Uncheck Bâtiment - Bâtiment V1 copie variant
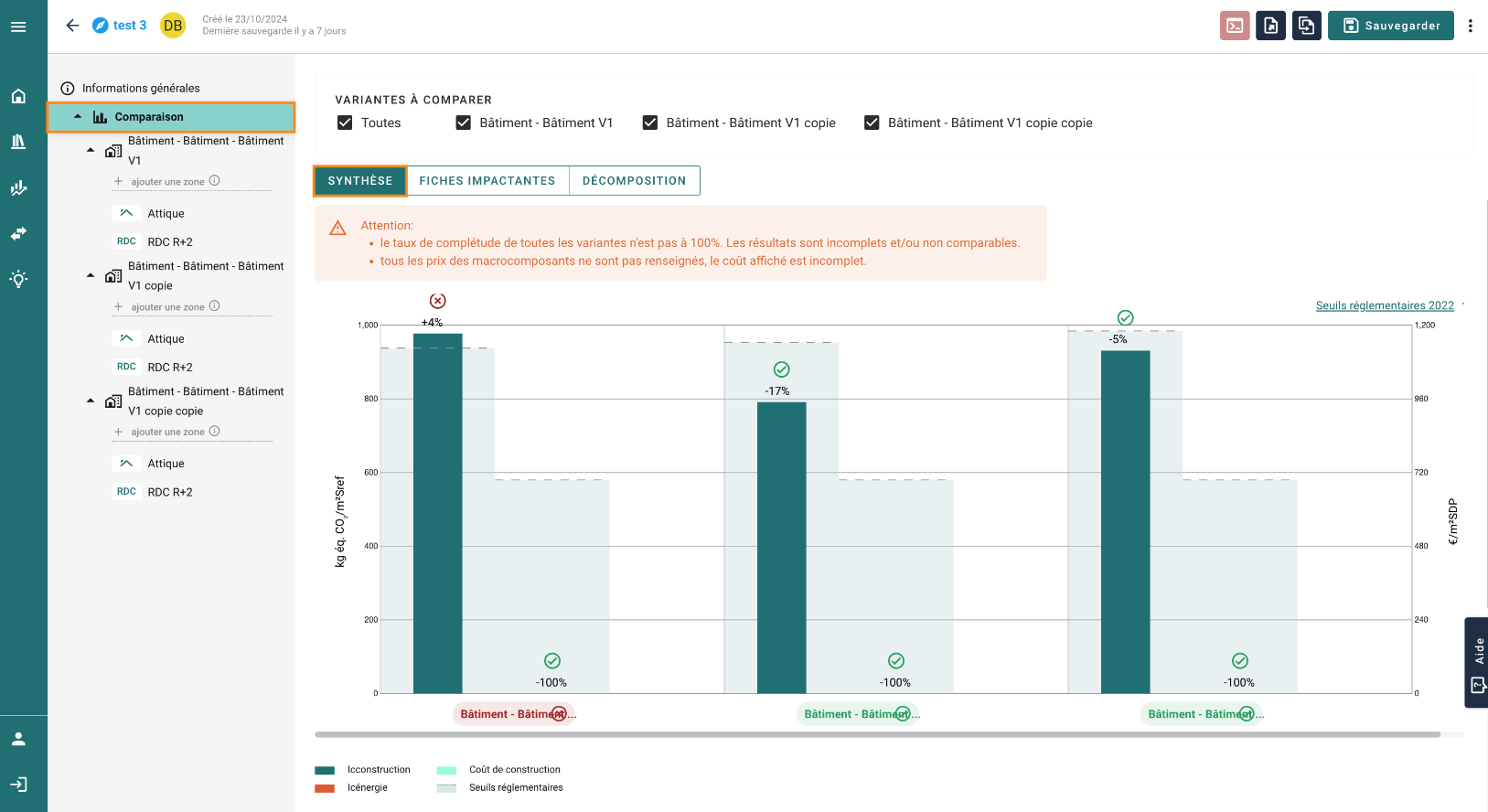Screen dimensions: 1488x812 [x=650, y=123]
